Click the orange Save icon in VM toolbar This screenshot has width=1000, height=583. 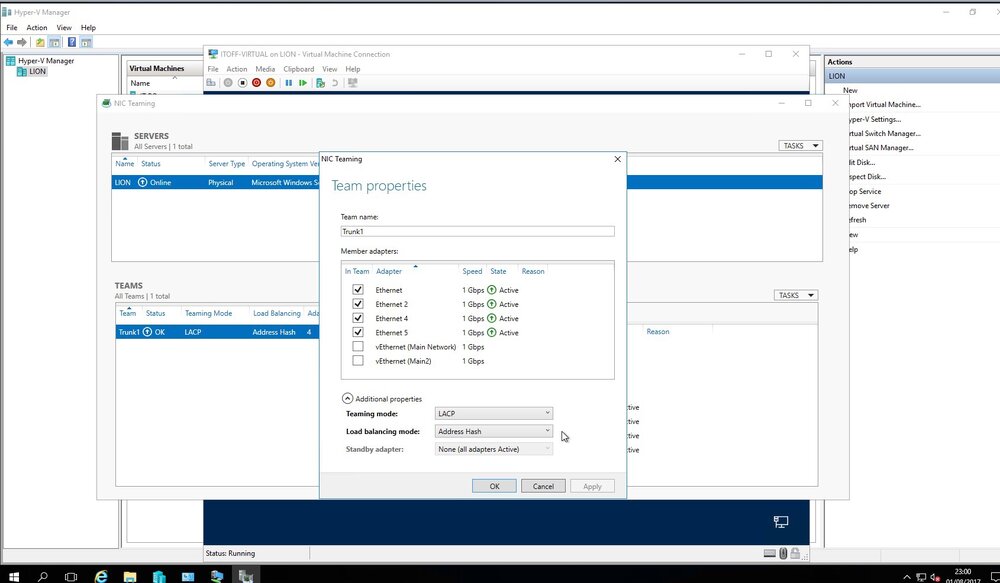click(x=270, y=83)
